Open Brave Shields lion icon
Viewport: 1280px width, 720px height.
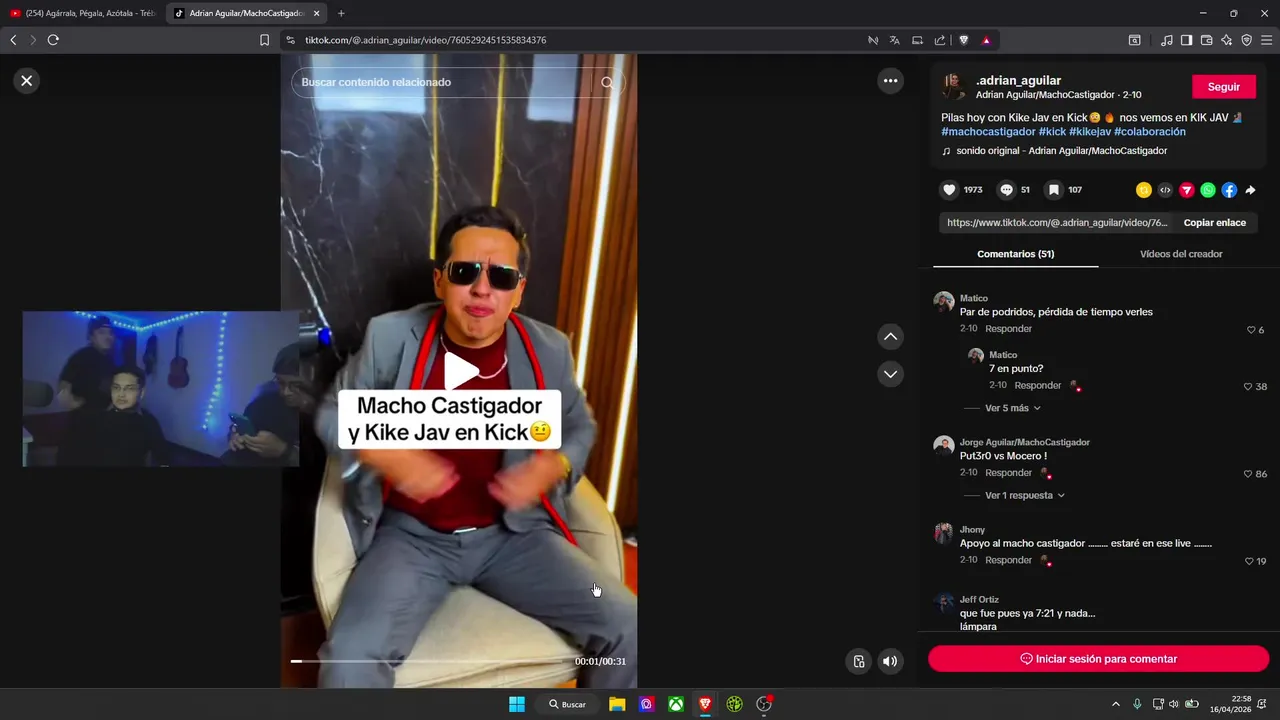(964, 40)
